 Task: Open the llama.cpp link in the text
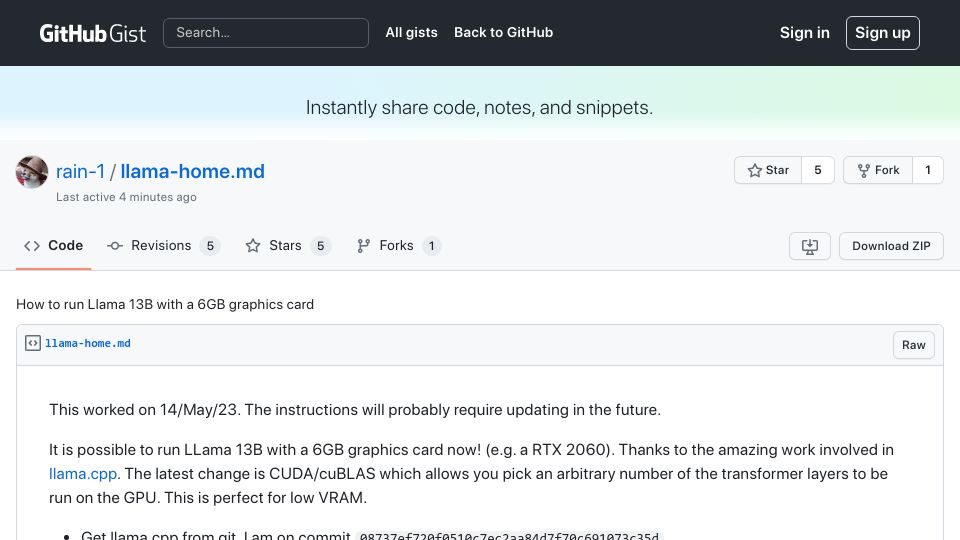pyautogui.click(x=83, y=474)
